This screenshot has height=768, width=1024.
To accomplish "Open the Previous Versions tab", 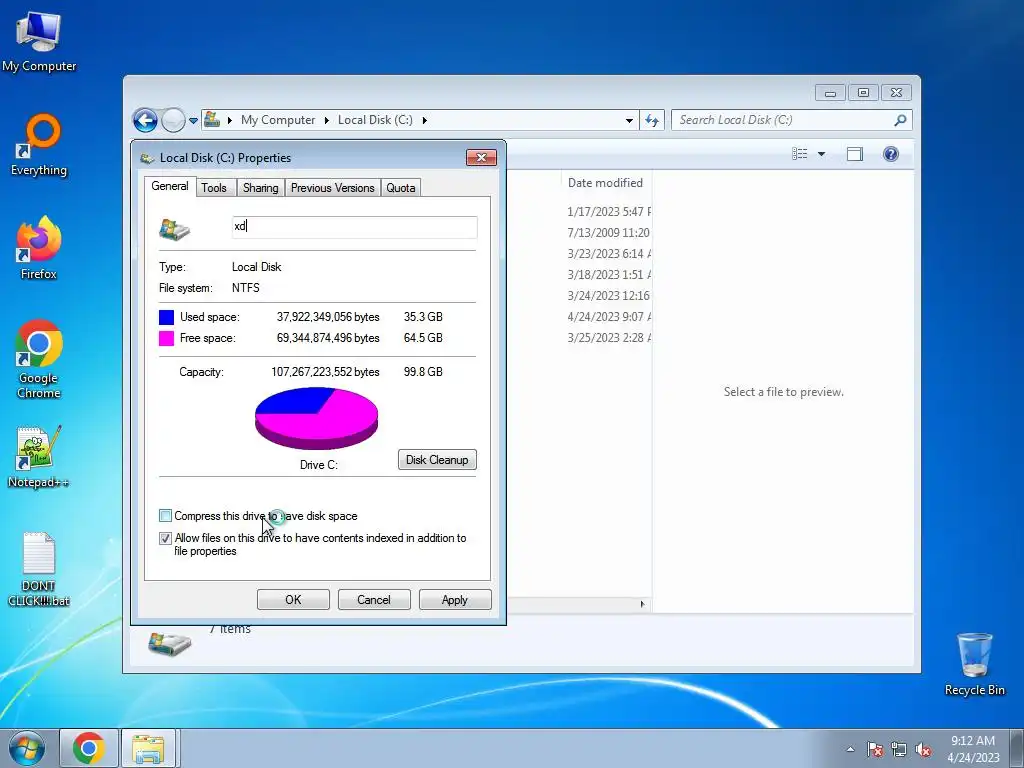I will 332,188.
